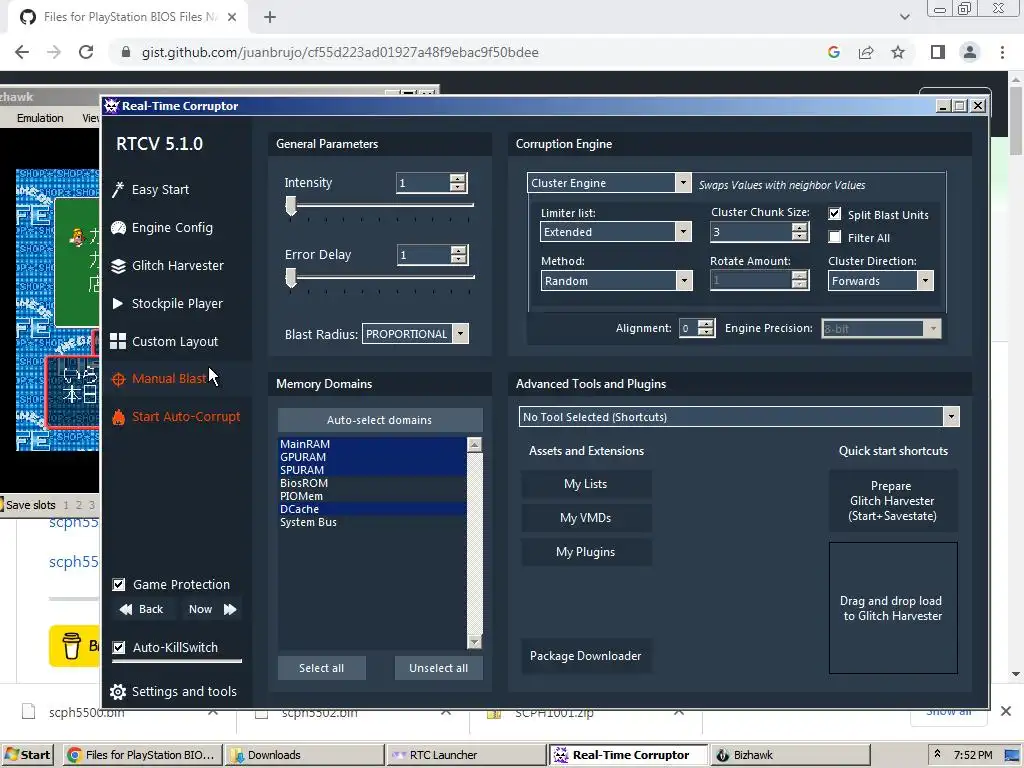
Task: Click Prepare Glitch Harvester shortcut
Action: pos(893,501)
